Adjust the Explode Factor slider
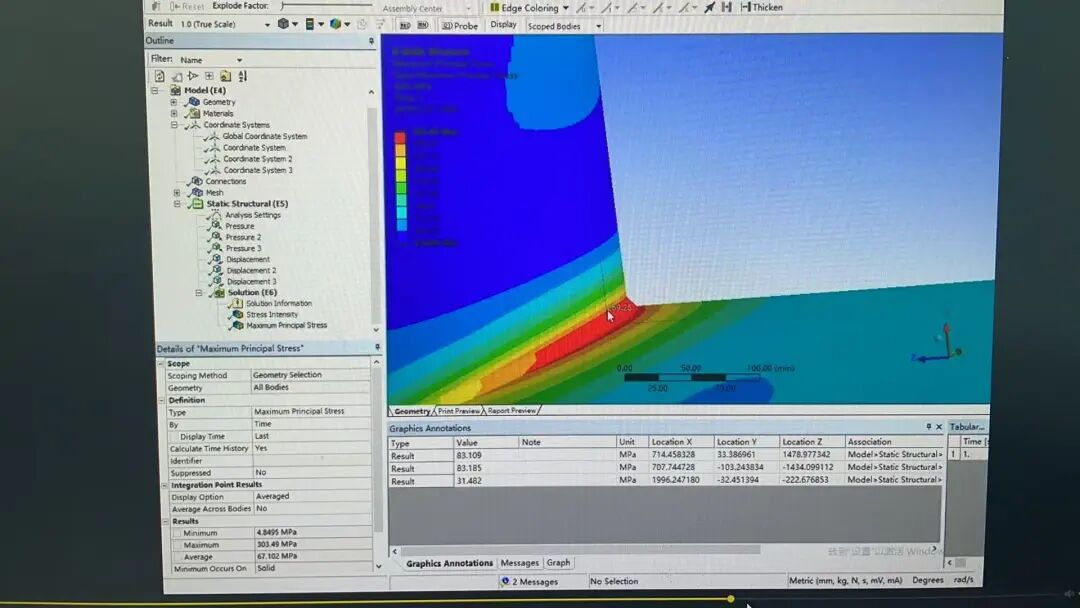Screen dimensions: 1080x608 [327, 6]
